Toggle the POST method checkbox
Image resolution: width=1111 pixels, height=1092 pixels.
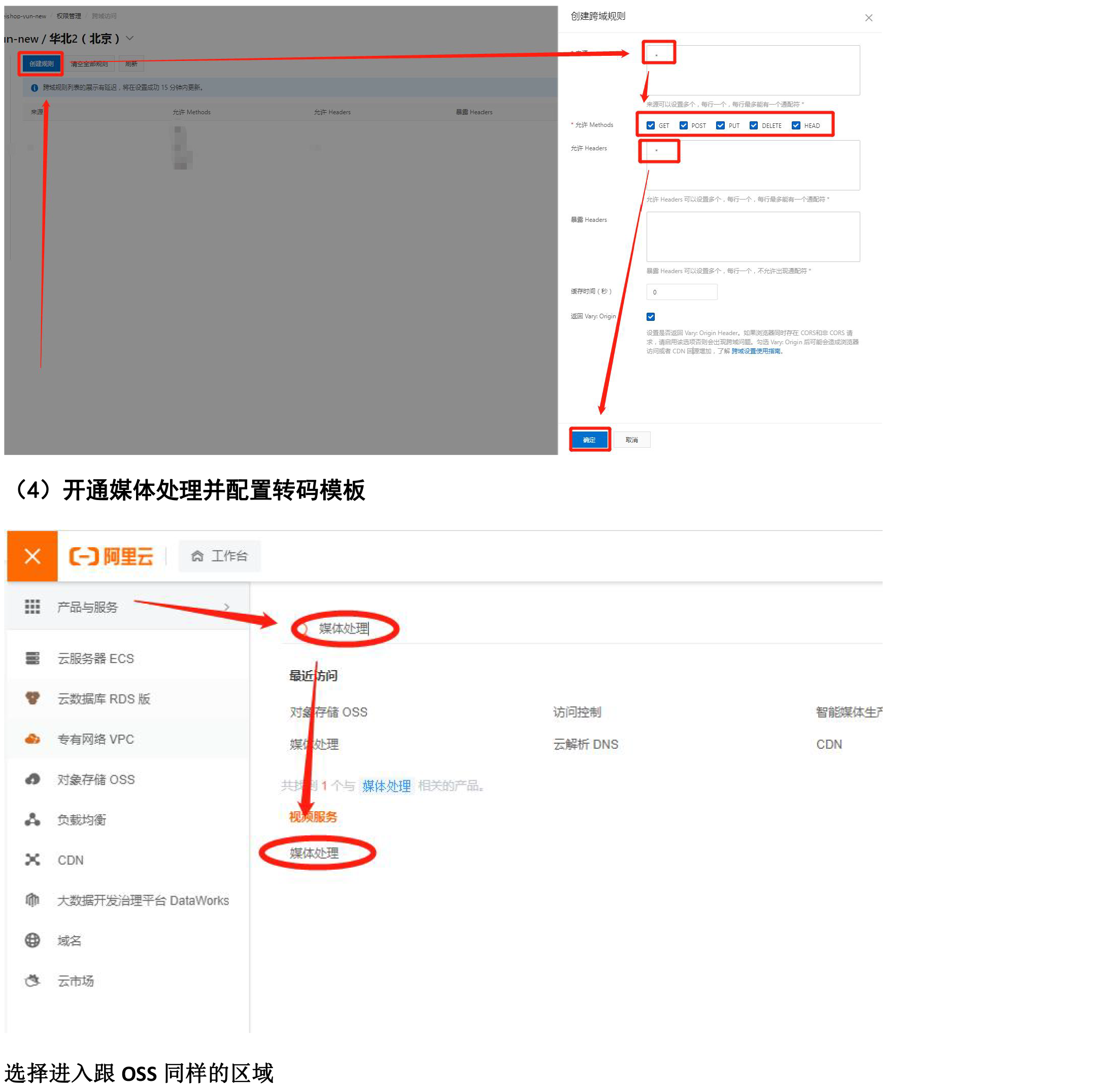coord(683,125)
